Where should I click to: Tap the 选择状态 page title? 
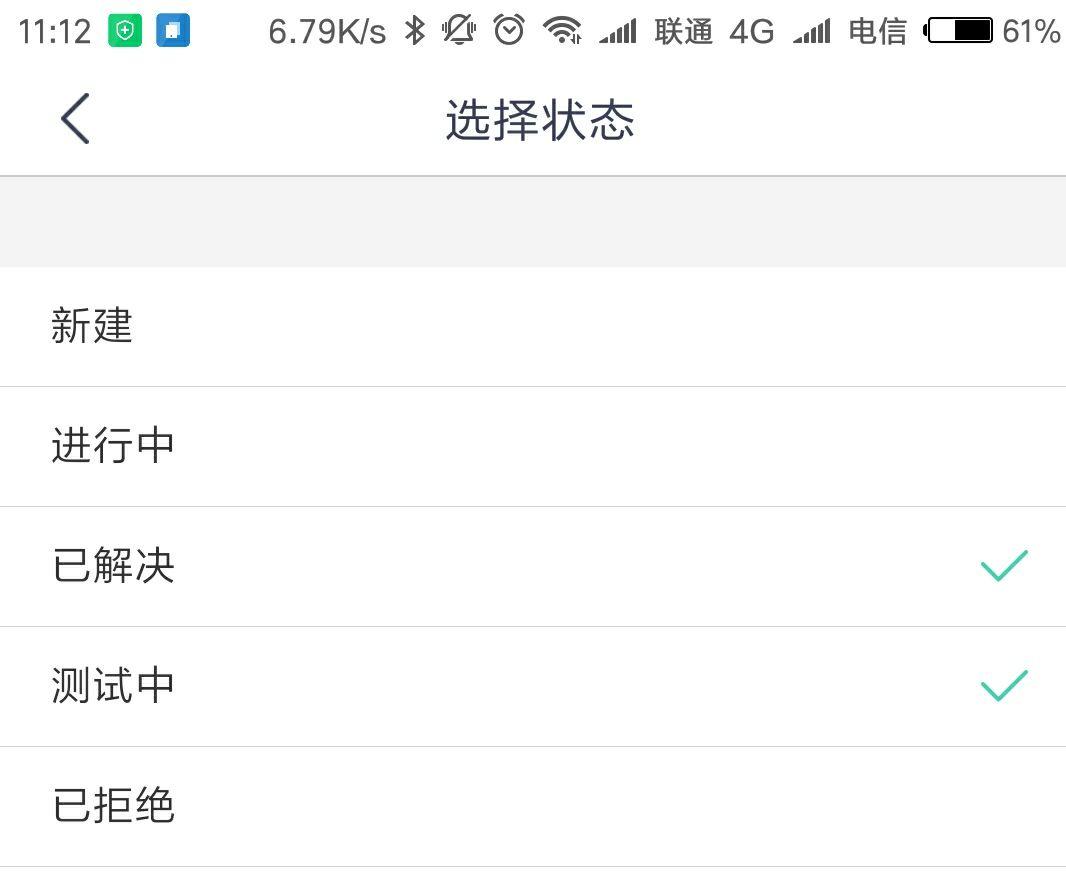coord(540,120)
